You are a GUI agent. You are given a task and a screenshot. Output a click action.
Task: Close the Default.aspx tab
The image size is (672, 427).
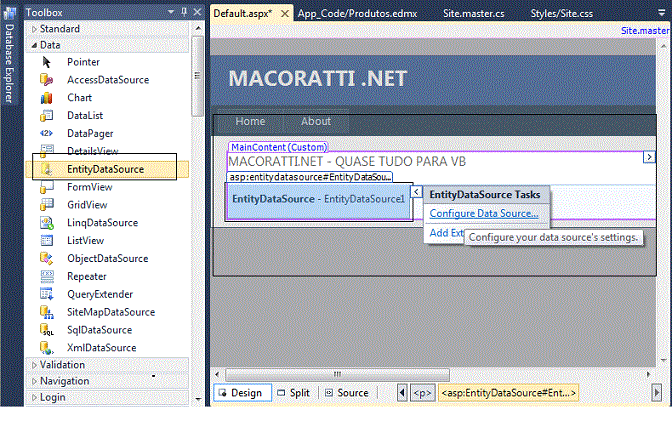click(x=285, y=14)
